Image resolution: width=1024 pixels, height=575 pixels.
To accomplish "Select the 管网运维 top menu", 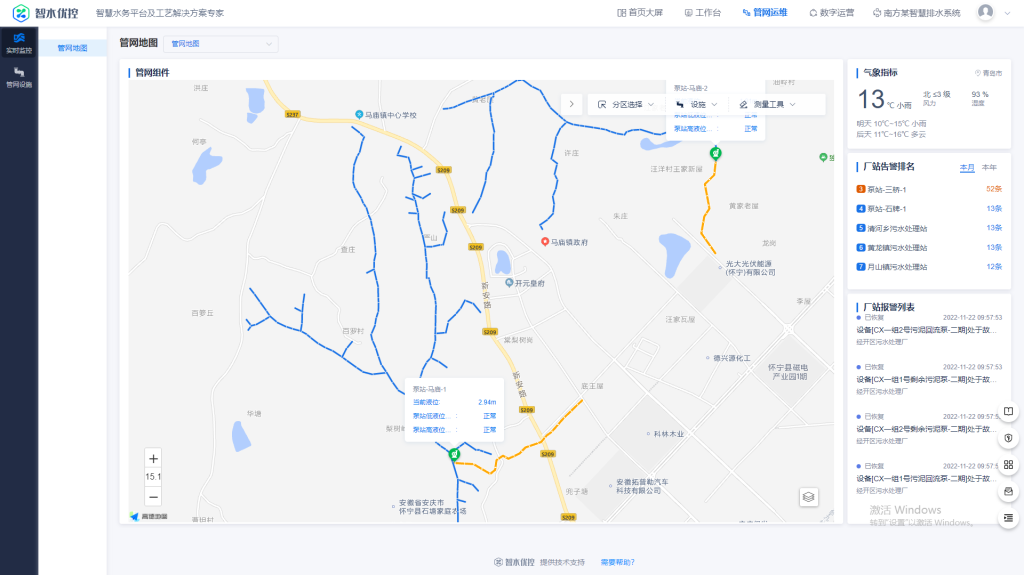I will click(765, 12).
